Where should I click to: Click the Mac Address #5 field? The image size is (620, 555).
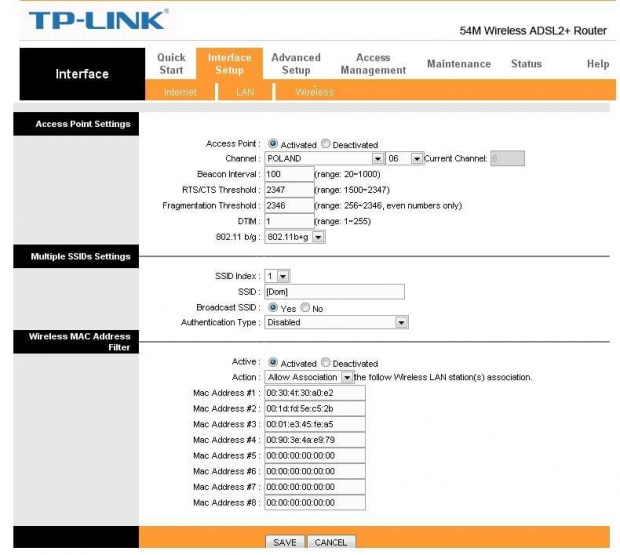coord(314,455)
